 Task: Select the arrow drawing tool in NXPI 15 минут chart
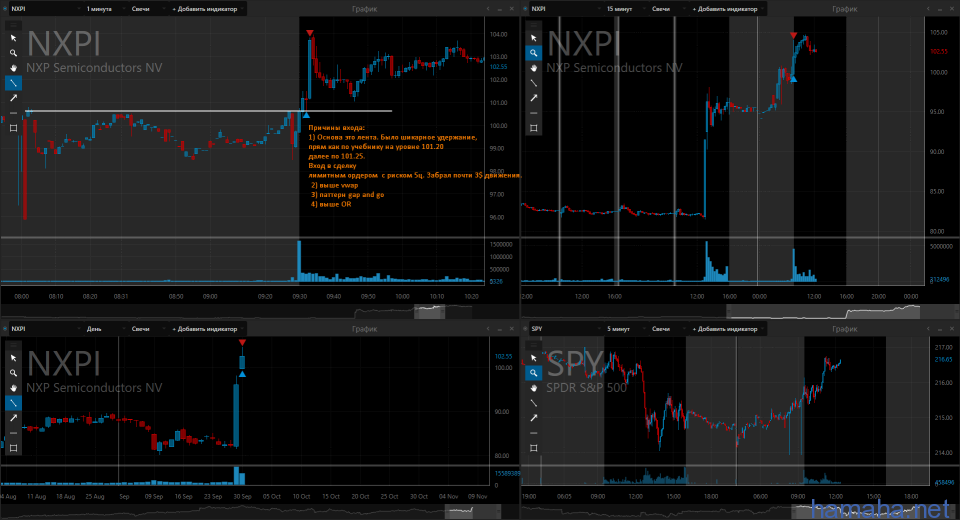click(x=534, y=98)
